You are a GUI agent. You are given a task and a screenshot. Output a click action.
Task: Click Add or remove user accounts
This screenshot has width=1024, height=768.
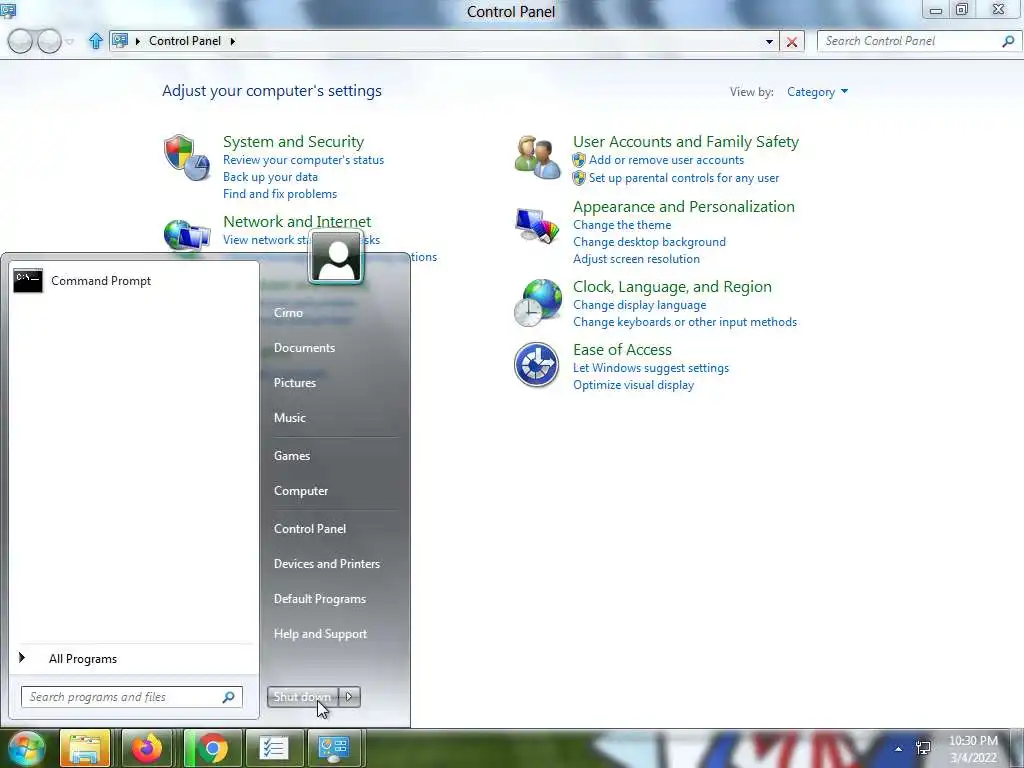pyautogui.click(x=666, y=160)
